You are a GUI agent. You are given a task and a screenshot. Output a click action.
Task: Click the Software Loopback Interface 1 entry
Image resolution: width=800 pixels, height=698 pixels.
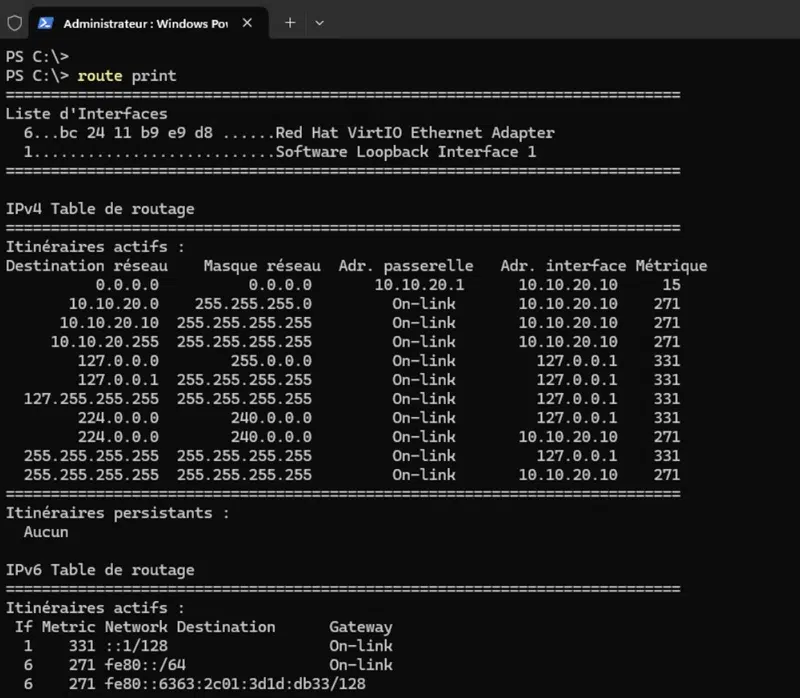click(x=405, y=152)
